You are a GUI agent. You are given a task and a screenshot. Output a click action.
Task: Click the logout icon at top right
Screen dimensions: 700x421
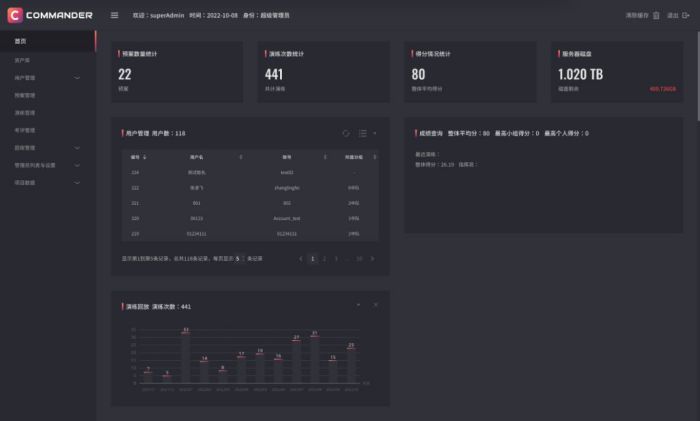(686, 15)
